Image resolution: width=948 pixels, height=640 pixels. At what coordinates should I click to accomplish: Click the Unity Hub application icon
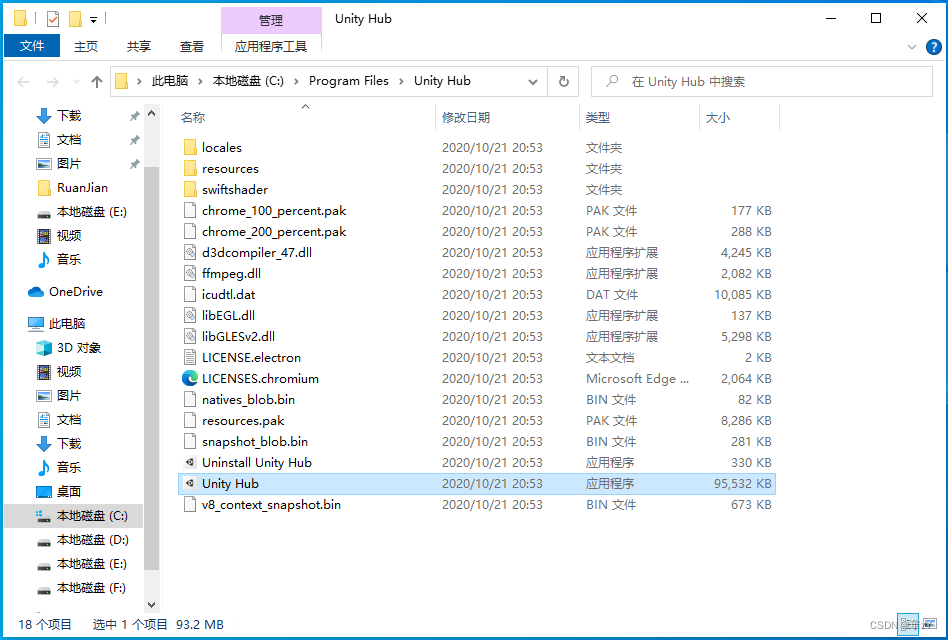(190, 483)
